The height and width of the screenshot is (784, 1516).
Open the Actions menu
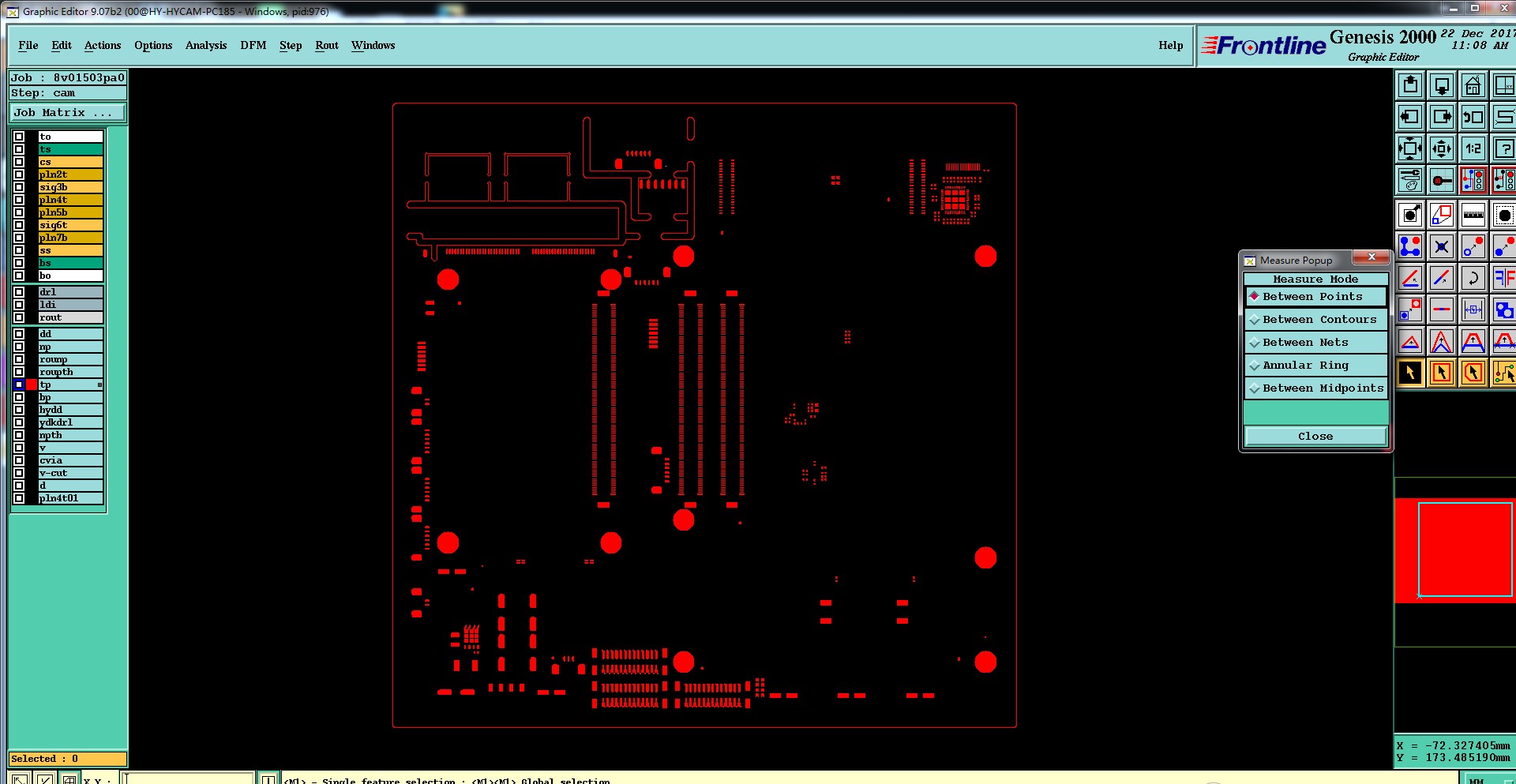coord(103,46)
